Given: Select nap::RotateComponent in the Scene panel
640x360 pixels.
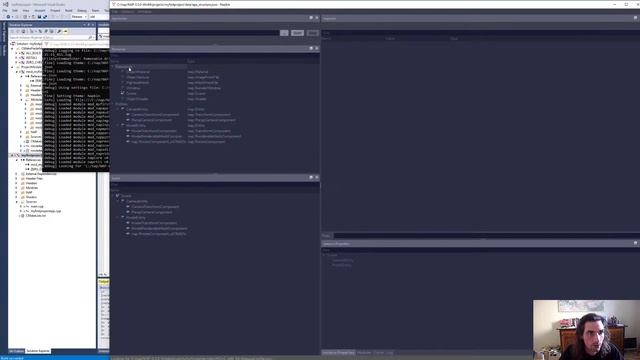Looking at the screenshot, I should click(x=159, y=234).
